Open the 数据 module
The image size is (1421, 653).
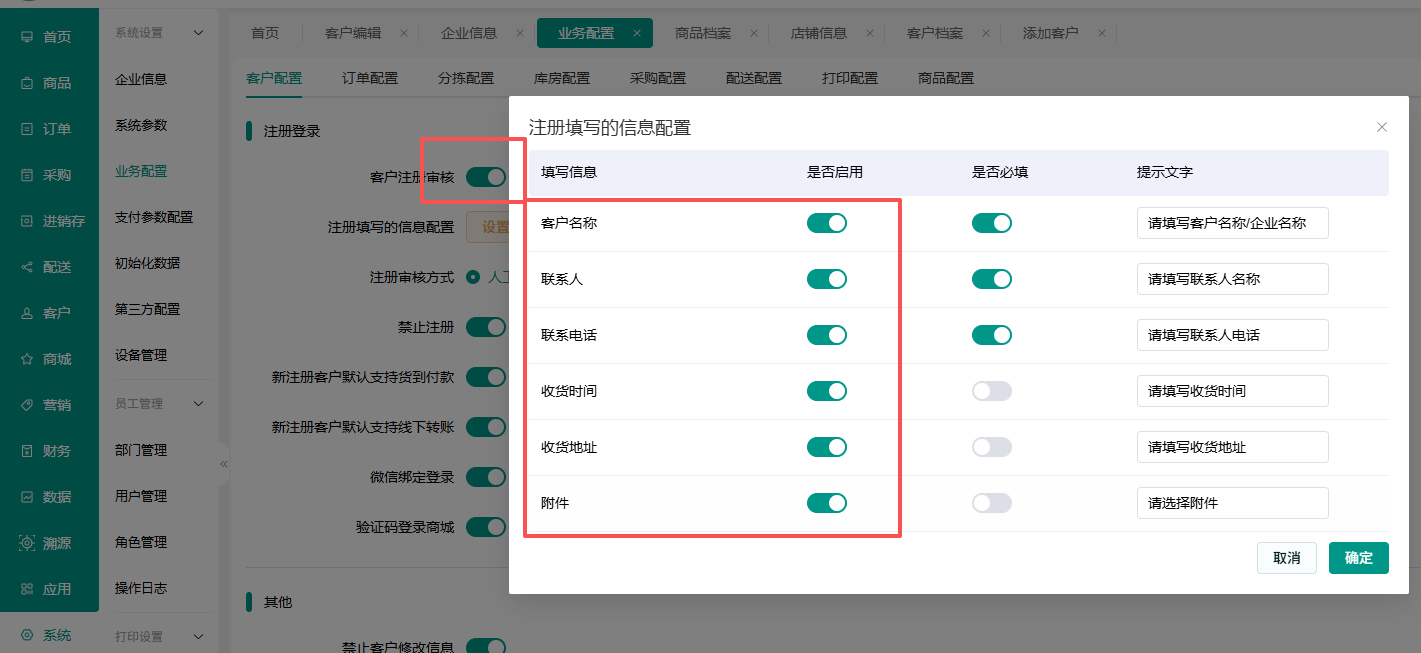49,497
